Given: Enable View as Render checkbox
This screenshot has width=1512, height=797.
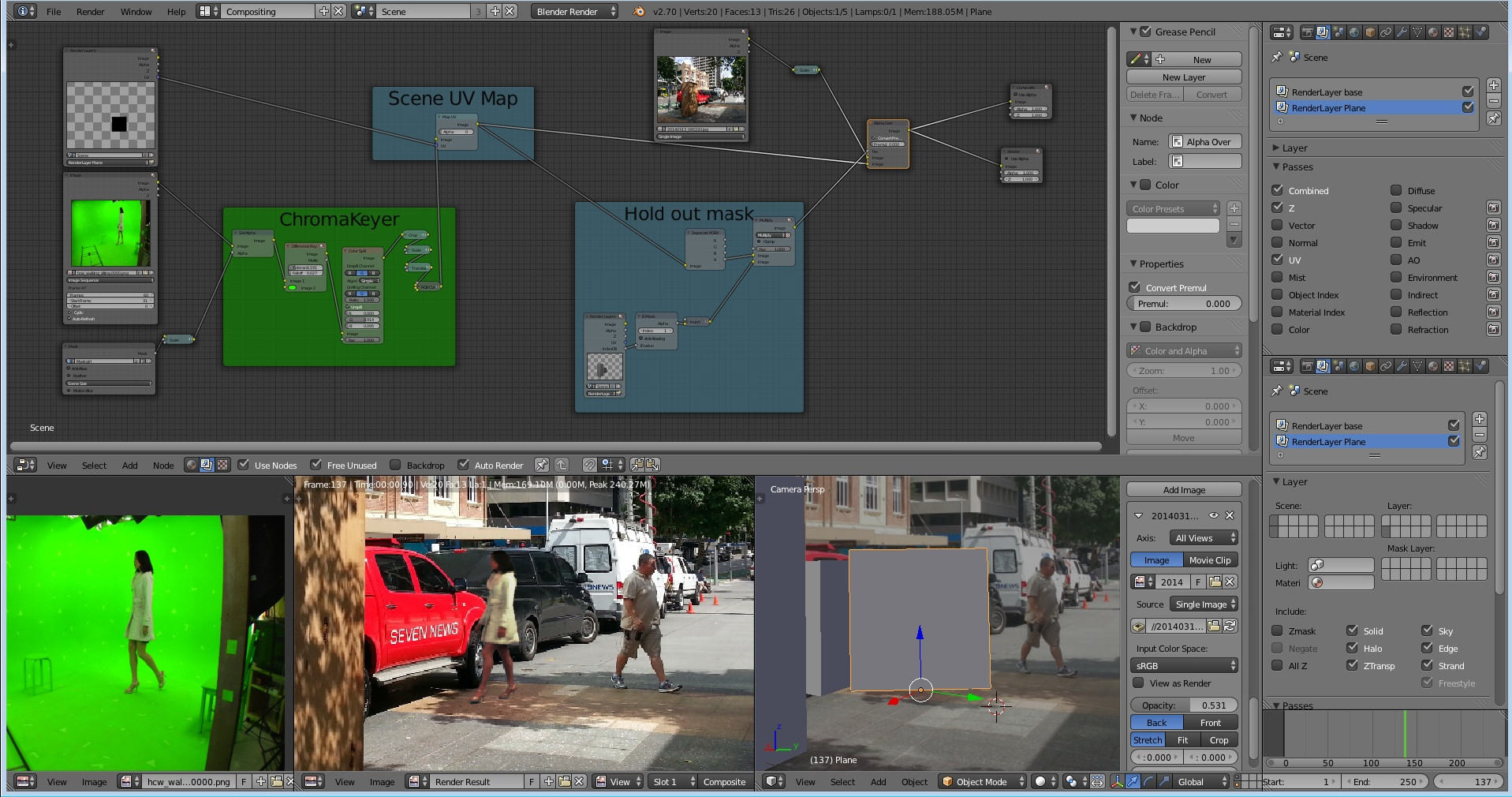Looking at the screenshot, I should tap(1138, 683).
